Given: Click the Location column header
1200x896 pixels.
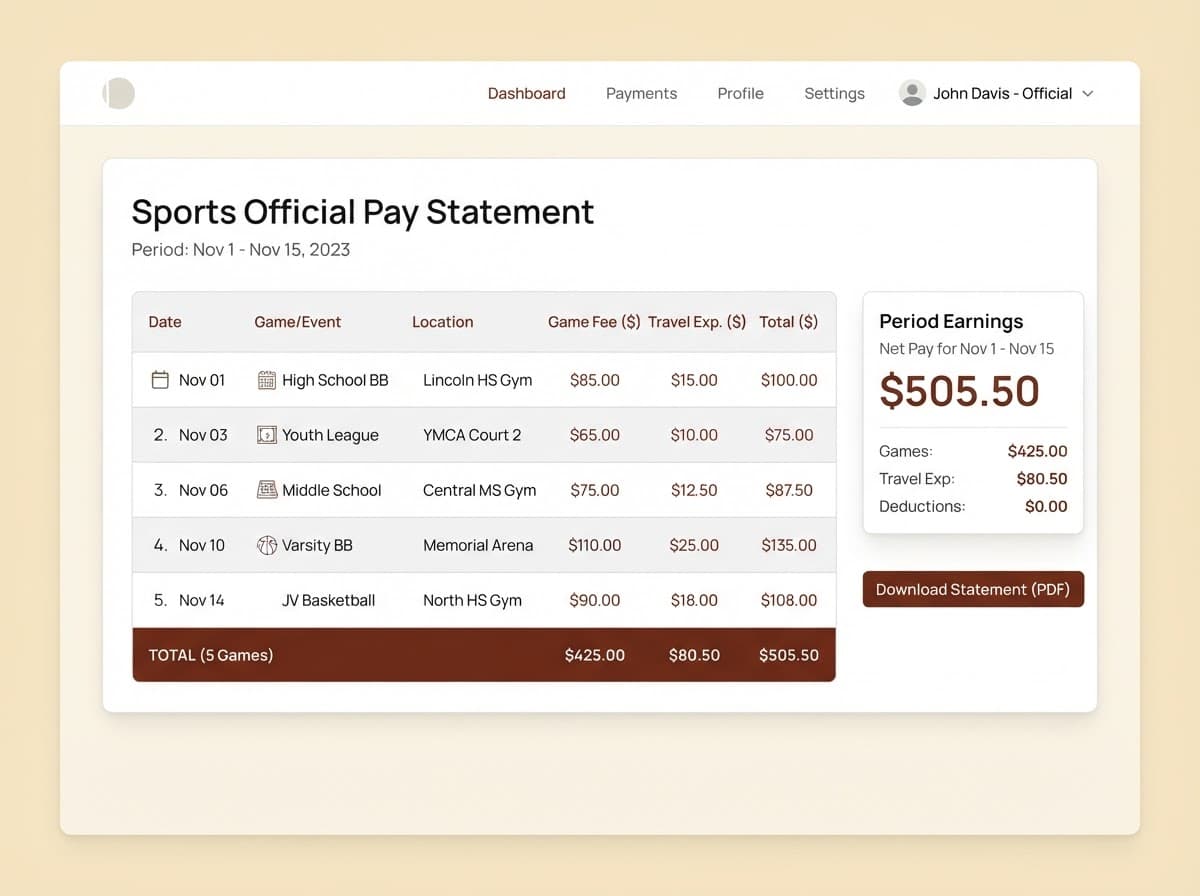Looking at the screenshot, I should (x=443, y=322).
